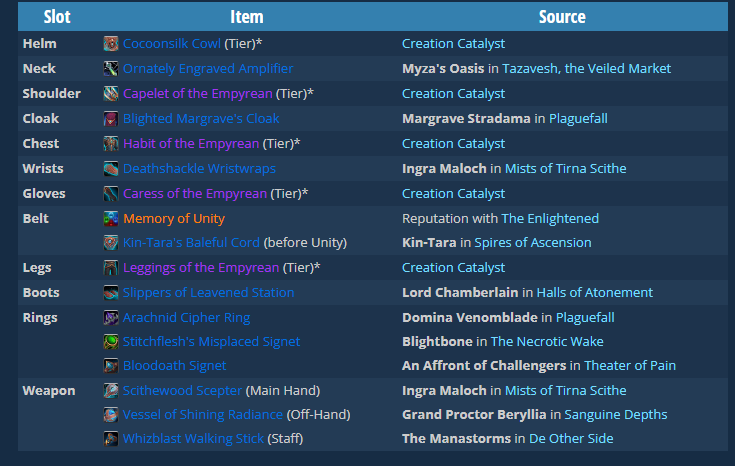This screenshot has height=466, width=735.
Task: Open the Stitchflesh's Misplaced Signet link
Action: click(x=211, y=342)
